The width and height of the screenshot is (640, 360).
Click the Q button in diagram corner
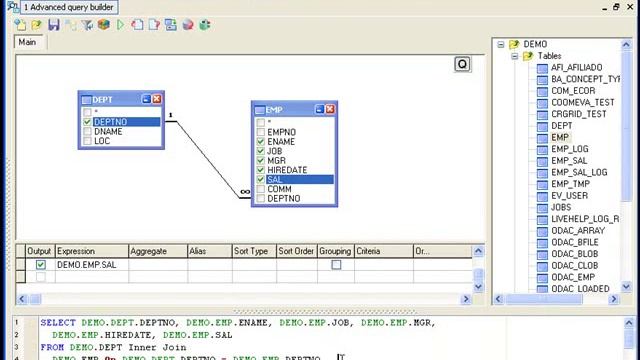click(462, 64)
